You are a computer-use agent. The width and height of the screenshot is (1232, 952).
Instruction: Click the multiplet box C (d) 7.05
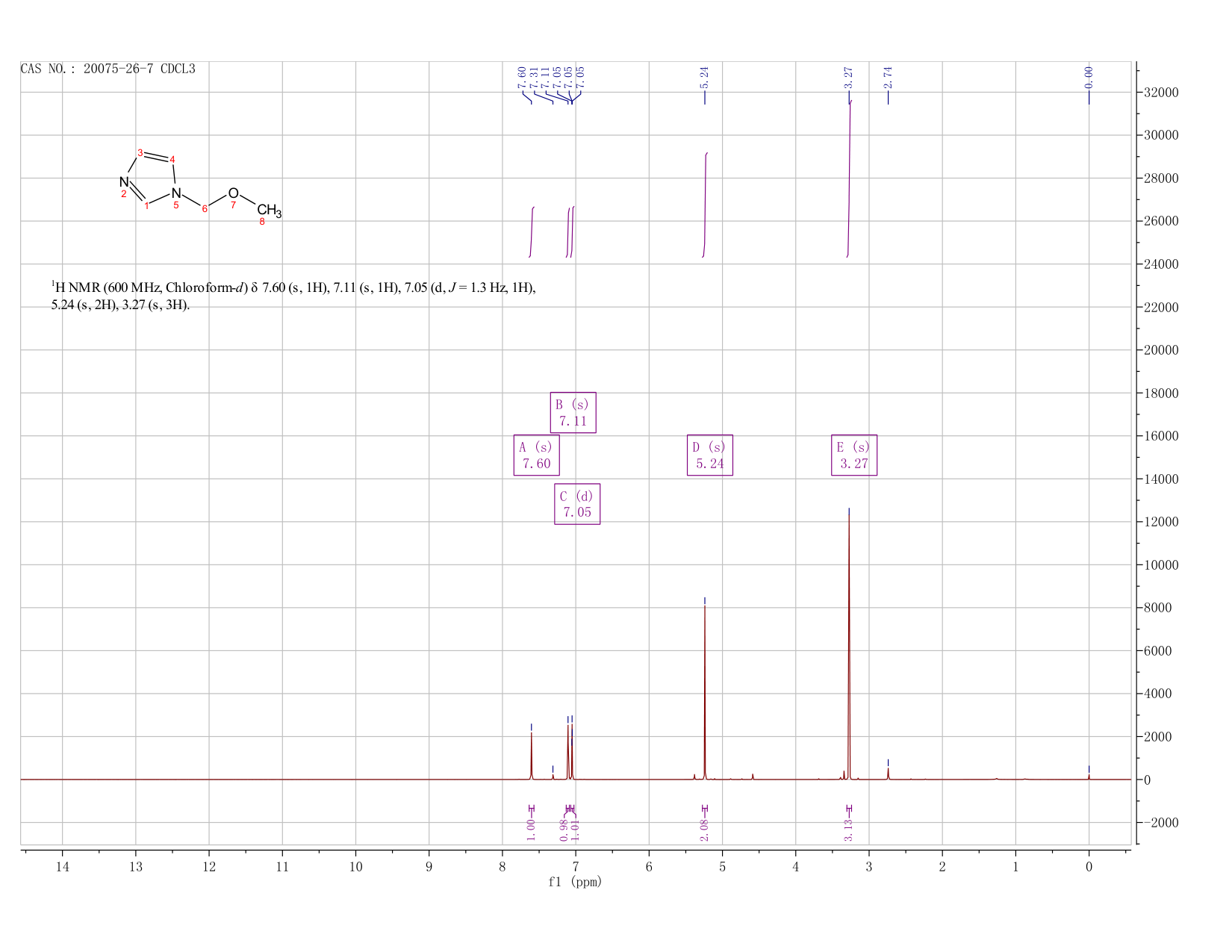pyautogui.click(x=577, y=504)
